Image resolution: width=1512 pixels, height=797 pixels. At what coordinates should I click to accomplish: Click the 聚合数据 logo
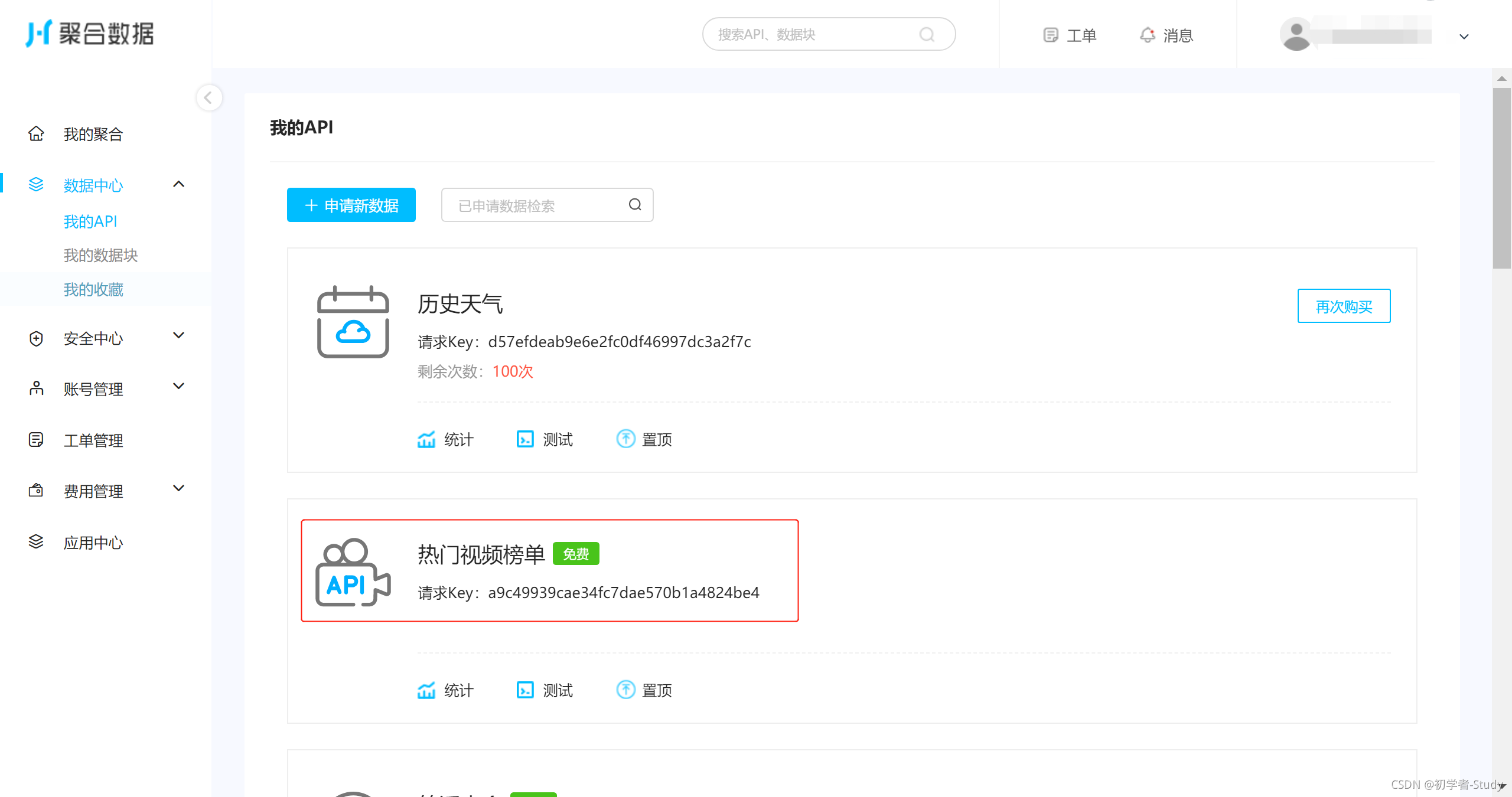coord(90,34)
